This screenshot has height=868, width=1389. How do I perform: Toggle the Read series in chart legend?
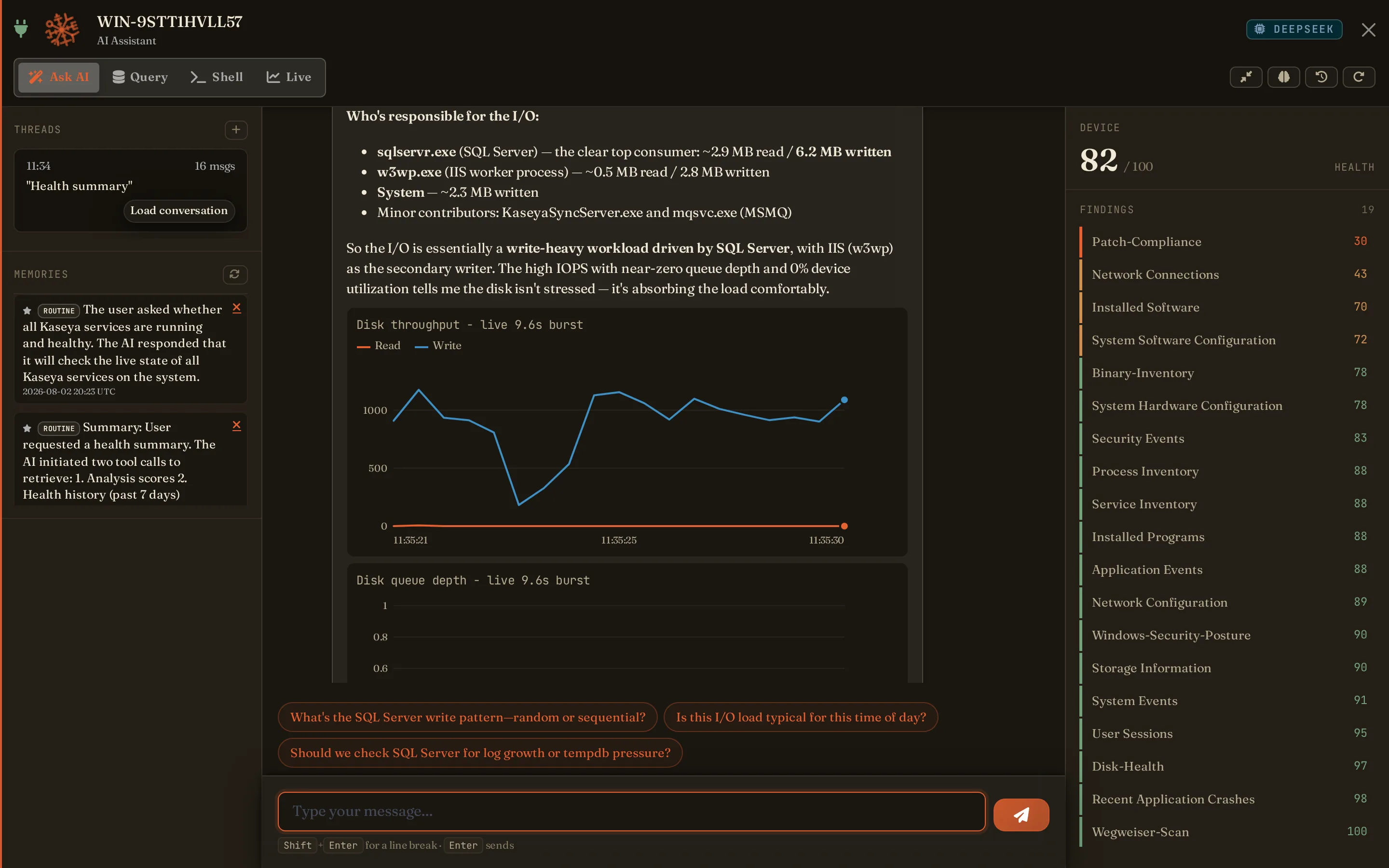point(379,346)
